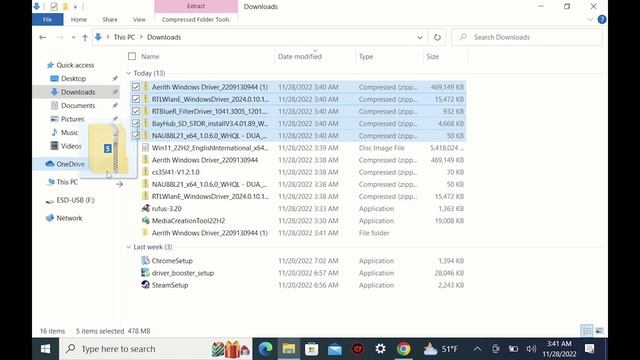Click the rufus-3.20 application icon
This screenshot has height=360, width=640.
[145, 209]
